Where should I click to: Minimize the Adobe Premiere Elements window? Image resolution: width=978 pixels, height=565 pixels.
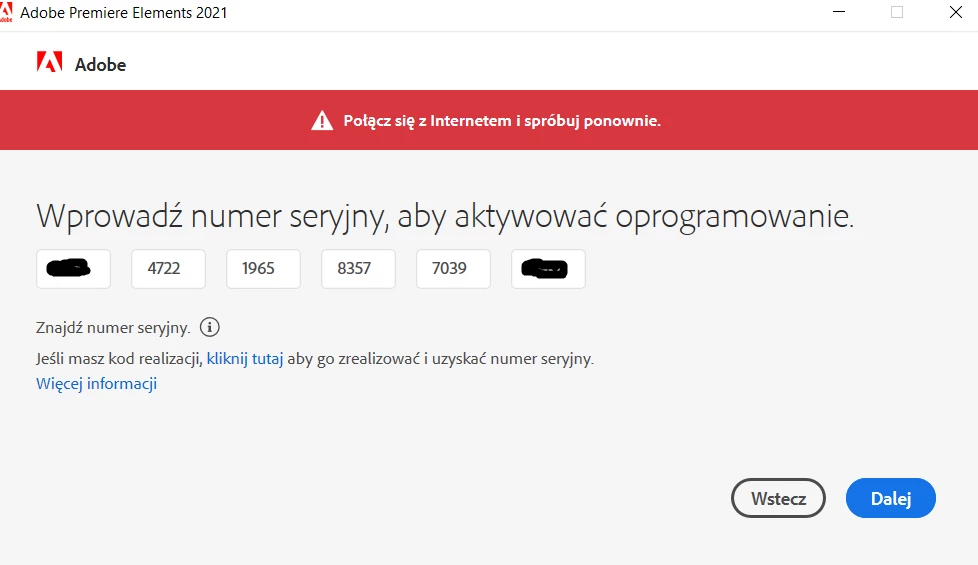pos(839,12)
